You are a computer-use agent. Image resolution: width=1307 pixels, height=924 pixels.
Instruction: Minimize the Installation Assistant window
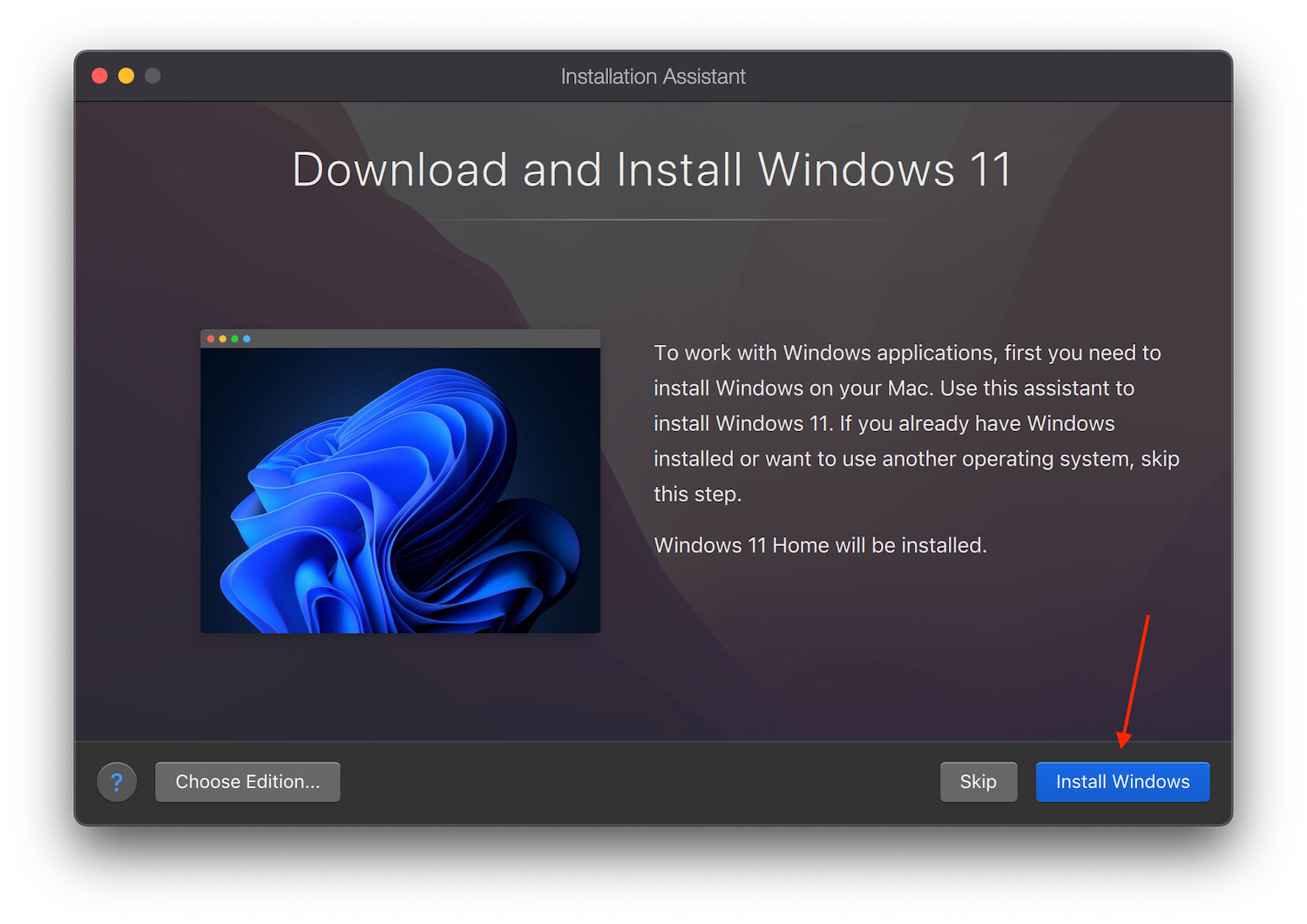pos(125,76)
